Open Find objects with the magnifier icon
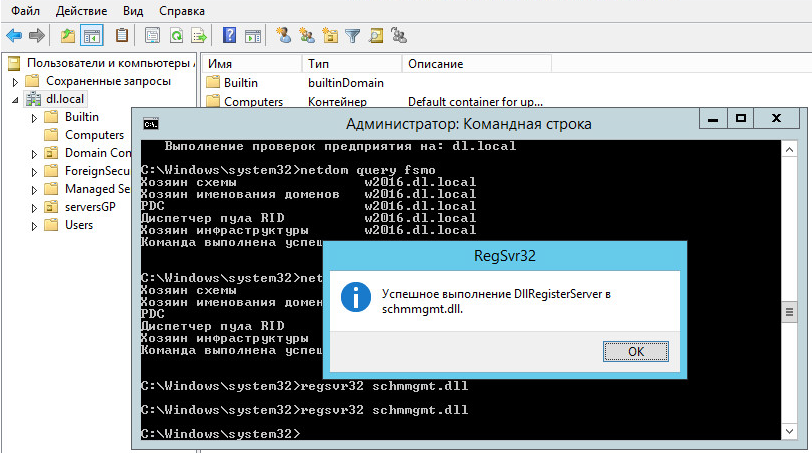 click(x=376, y=36)
